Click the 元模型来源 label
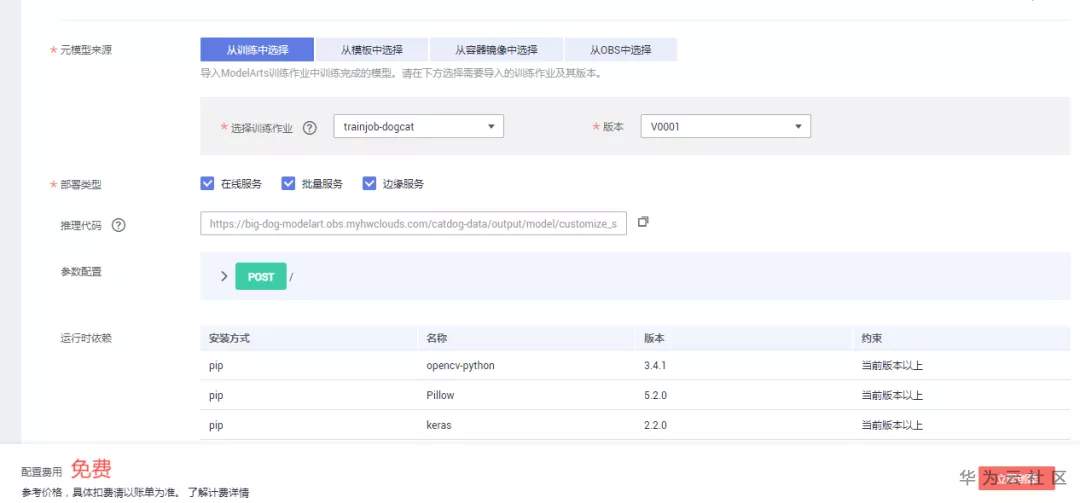Image resolution: width=1080 pixels, height=503 pixels. coord(85,50)
